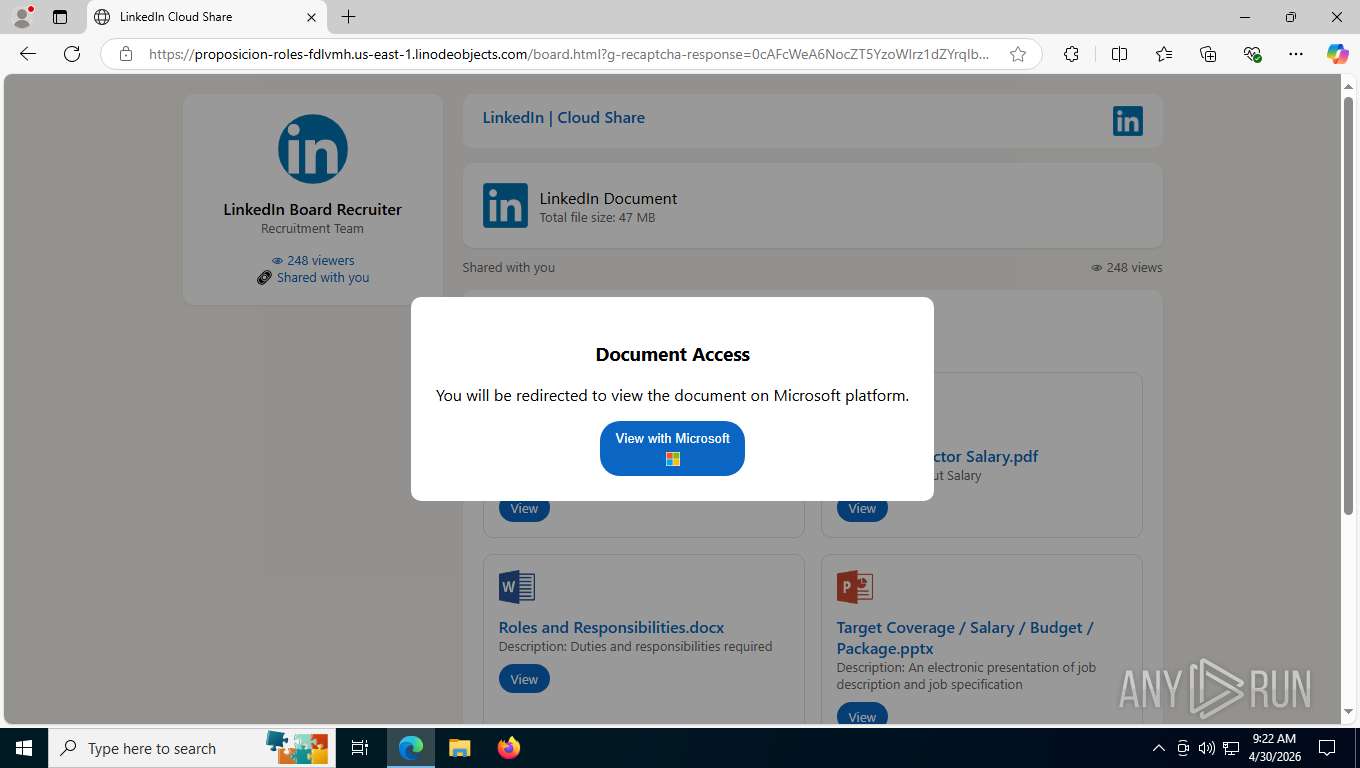Image resolution: width=1360 pixels, height=768 pixels.
Task: Open split screen view
Action: [1119, 54]
